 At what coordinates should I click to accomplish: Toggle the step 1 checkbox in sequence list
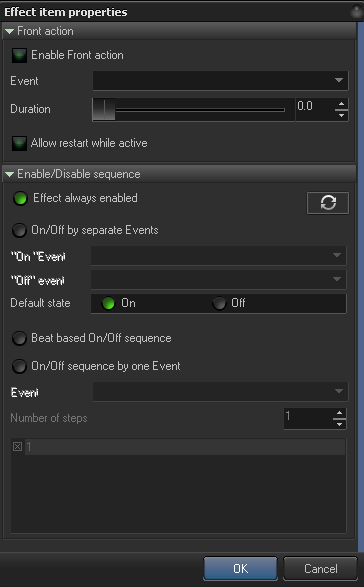(18, 446)
